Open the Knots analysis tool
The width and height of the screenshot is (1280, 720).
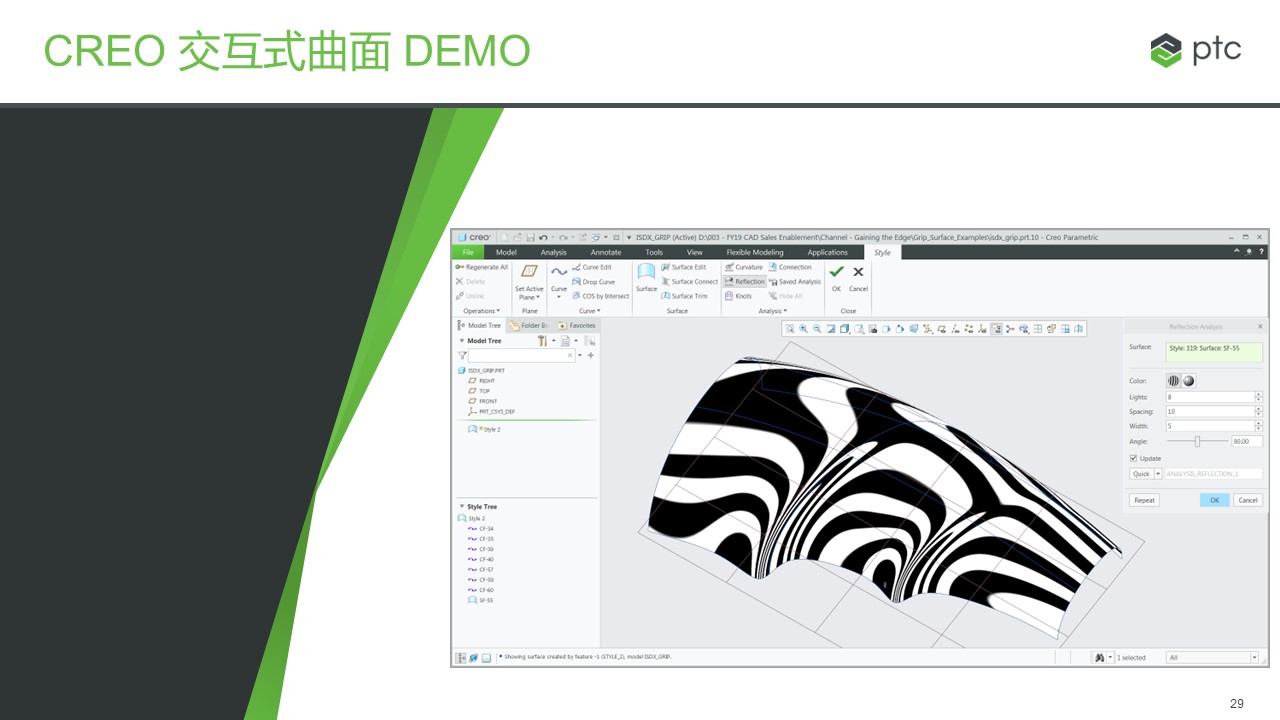tap(738, 296)
